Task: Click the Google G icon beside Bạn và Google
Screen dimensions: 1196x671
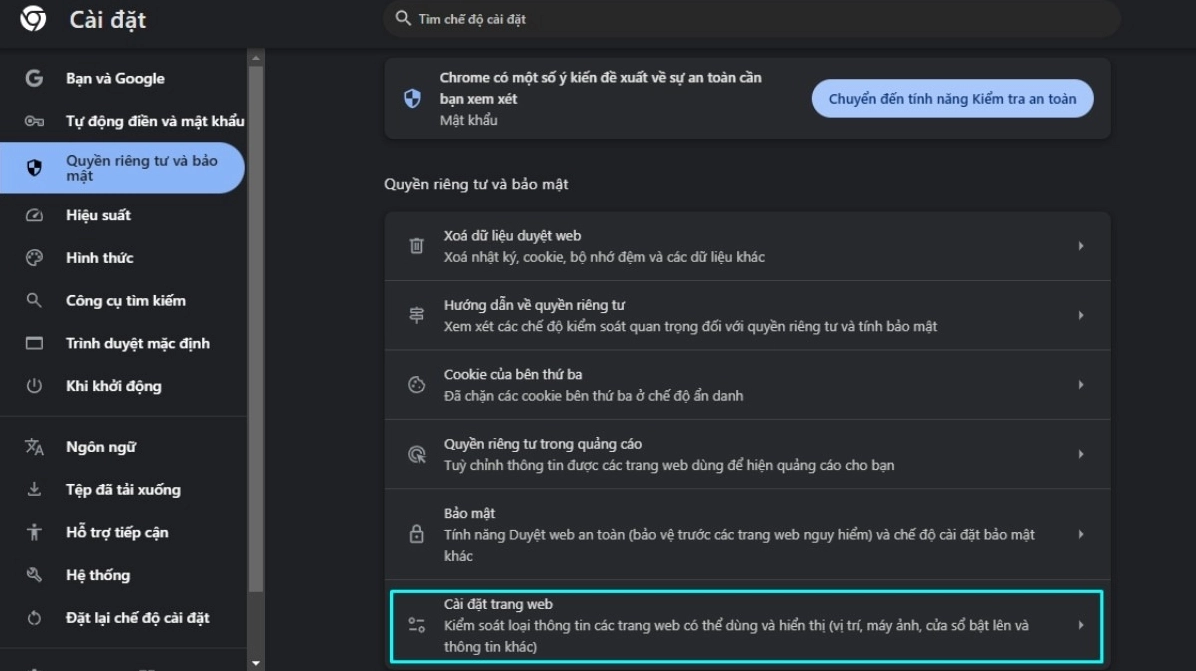Action: [x=33, y=78]
